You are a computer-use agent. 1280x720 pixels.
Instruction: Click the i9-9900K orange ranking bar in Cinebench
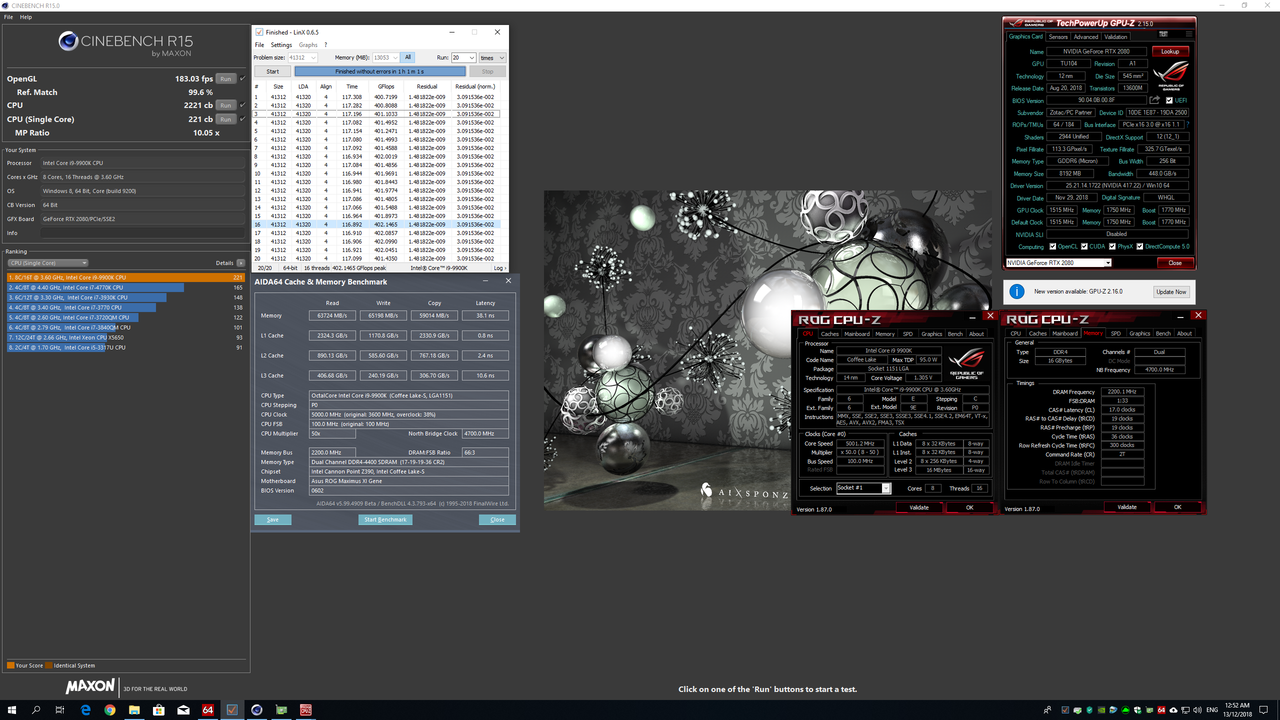tap(126, 277)
